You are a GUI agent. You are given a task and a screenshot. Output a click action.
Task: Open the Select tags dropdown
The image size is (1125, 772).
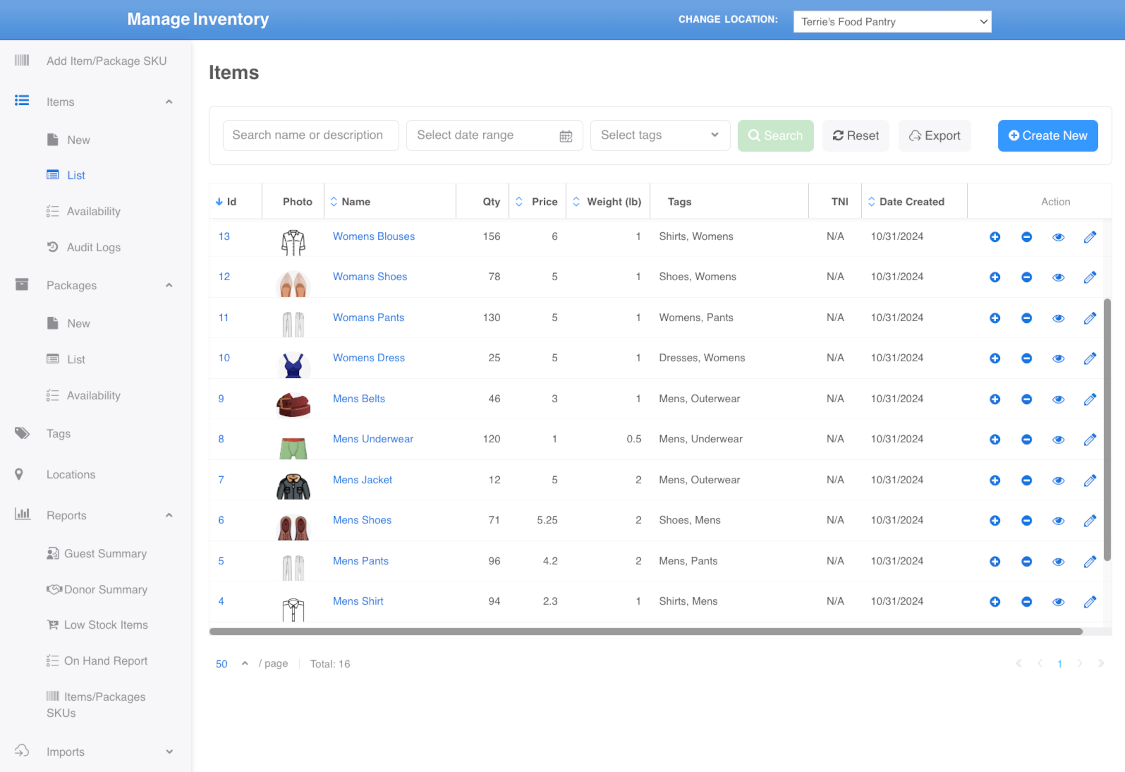(x=660, y=135)
